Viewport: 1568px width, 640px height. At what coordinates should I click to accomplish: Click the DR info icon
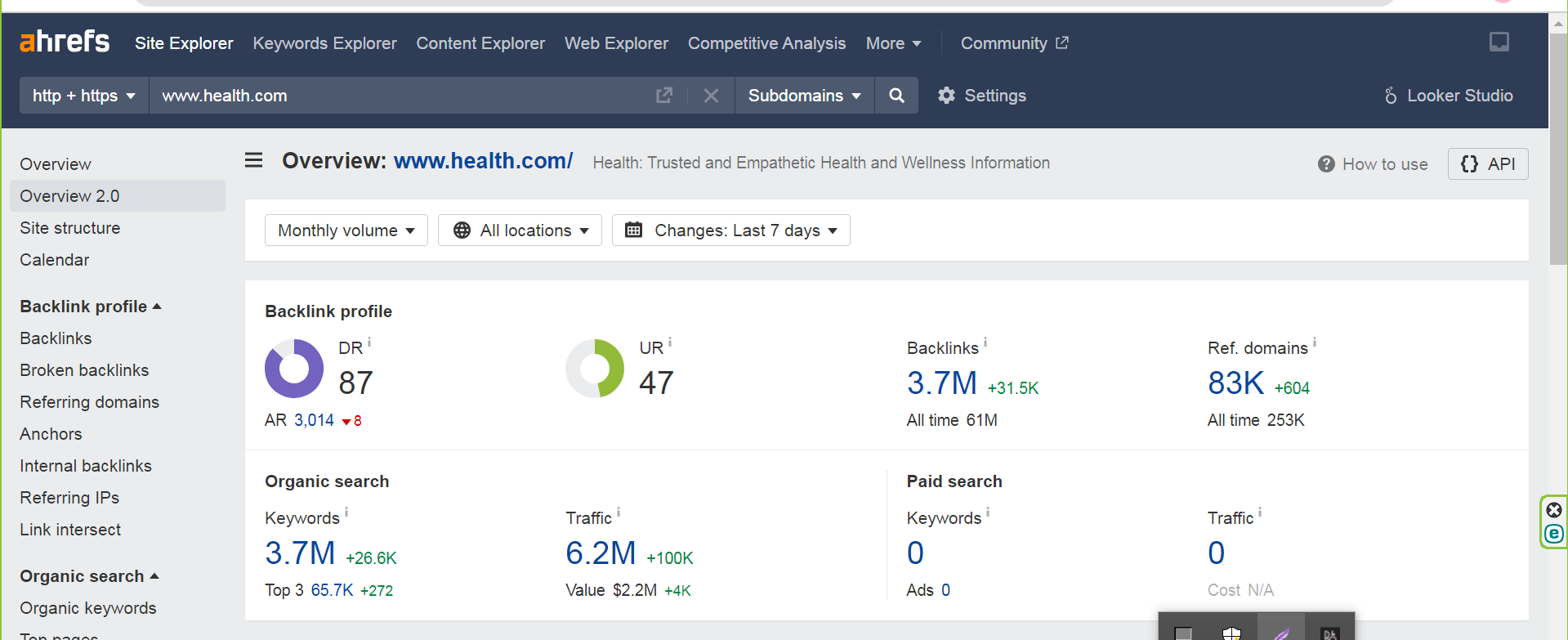(369, 342)
